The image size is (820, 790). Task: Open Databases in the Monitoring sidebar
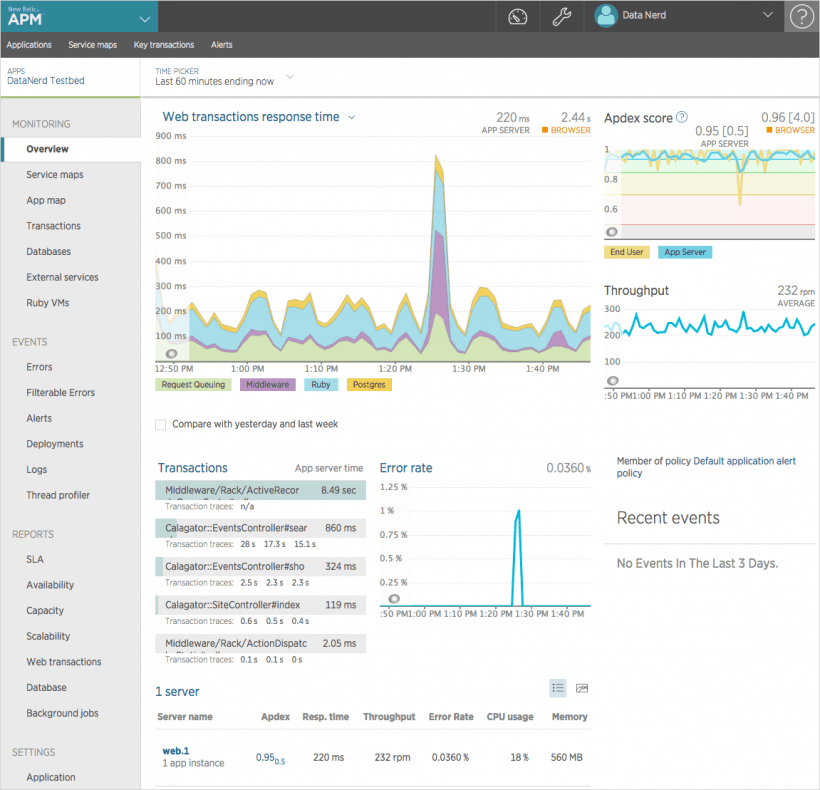(x=49, y=251)
